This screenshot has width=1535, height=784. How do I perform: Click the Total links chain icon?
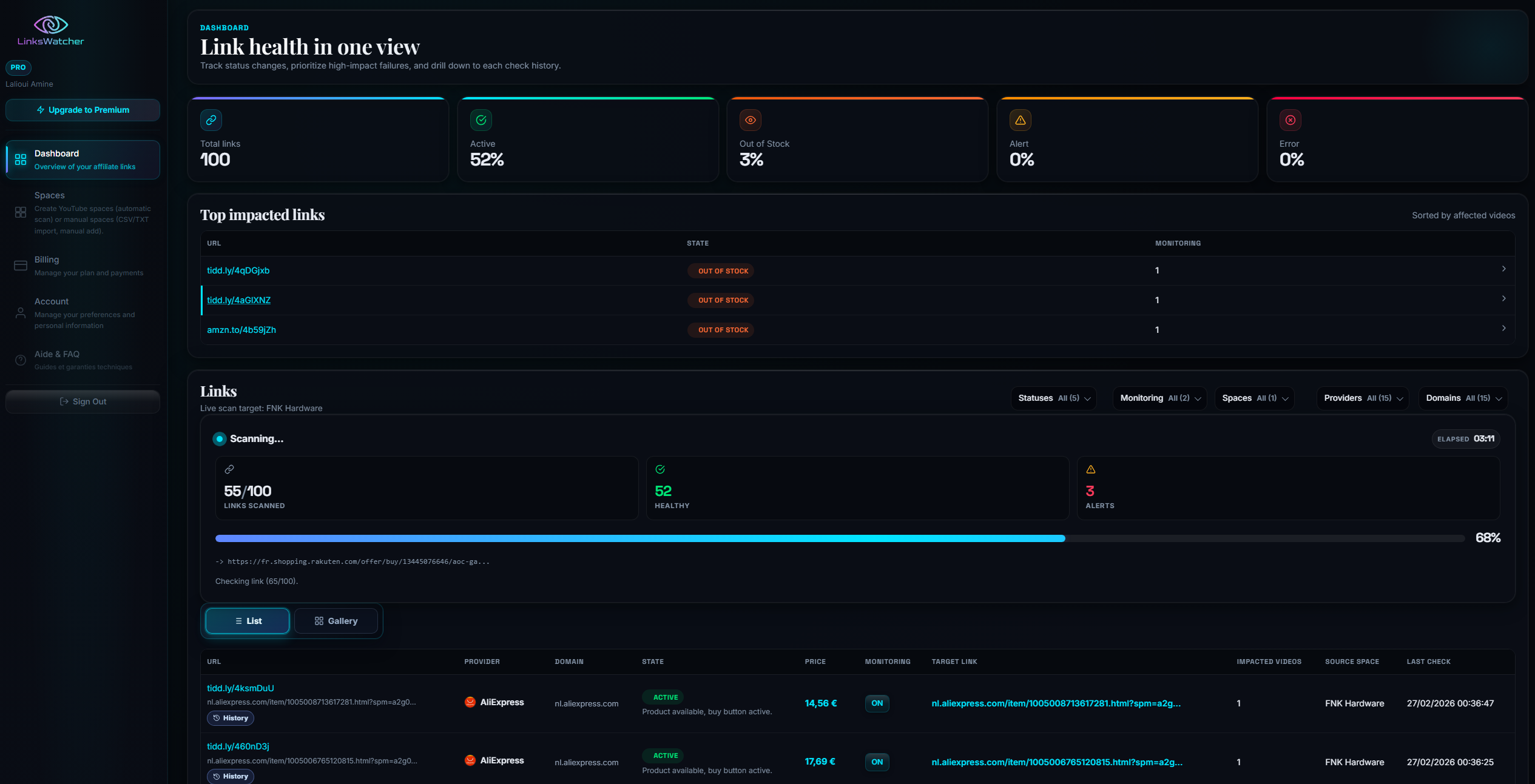coord(211,120)
